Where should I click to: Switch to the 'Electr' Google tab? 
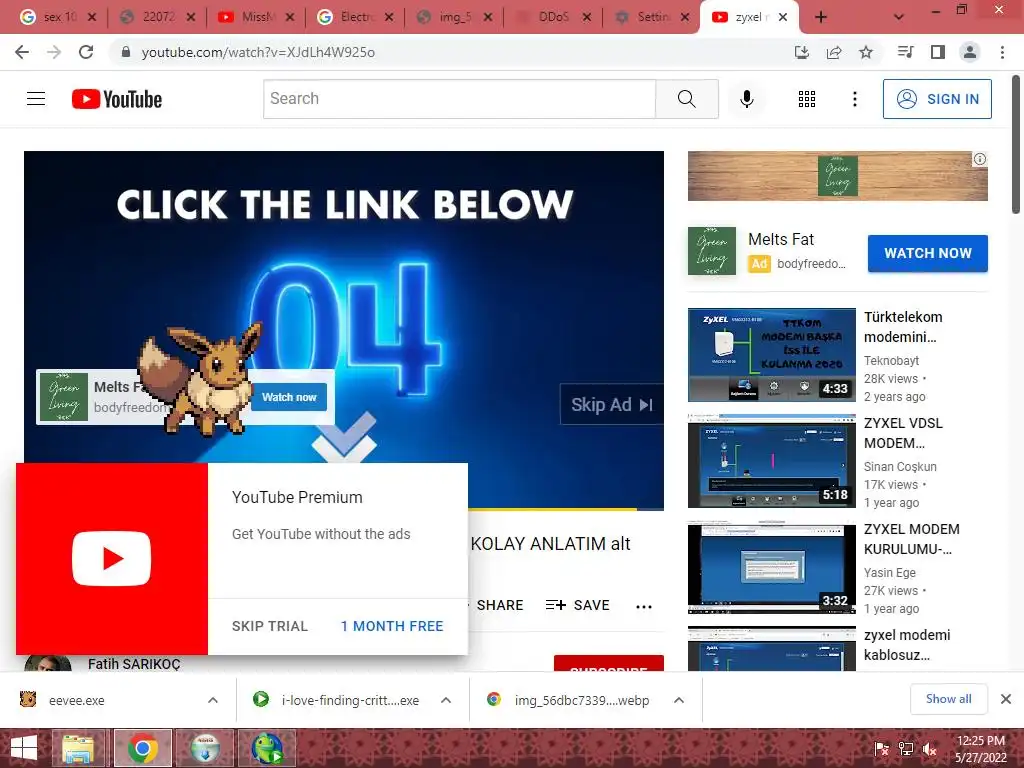pyautogui.click(x=355, y=17)
